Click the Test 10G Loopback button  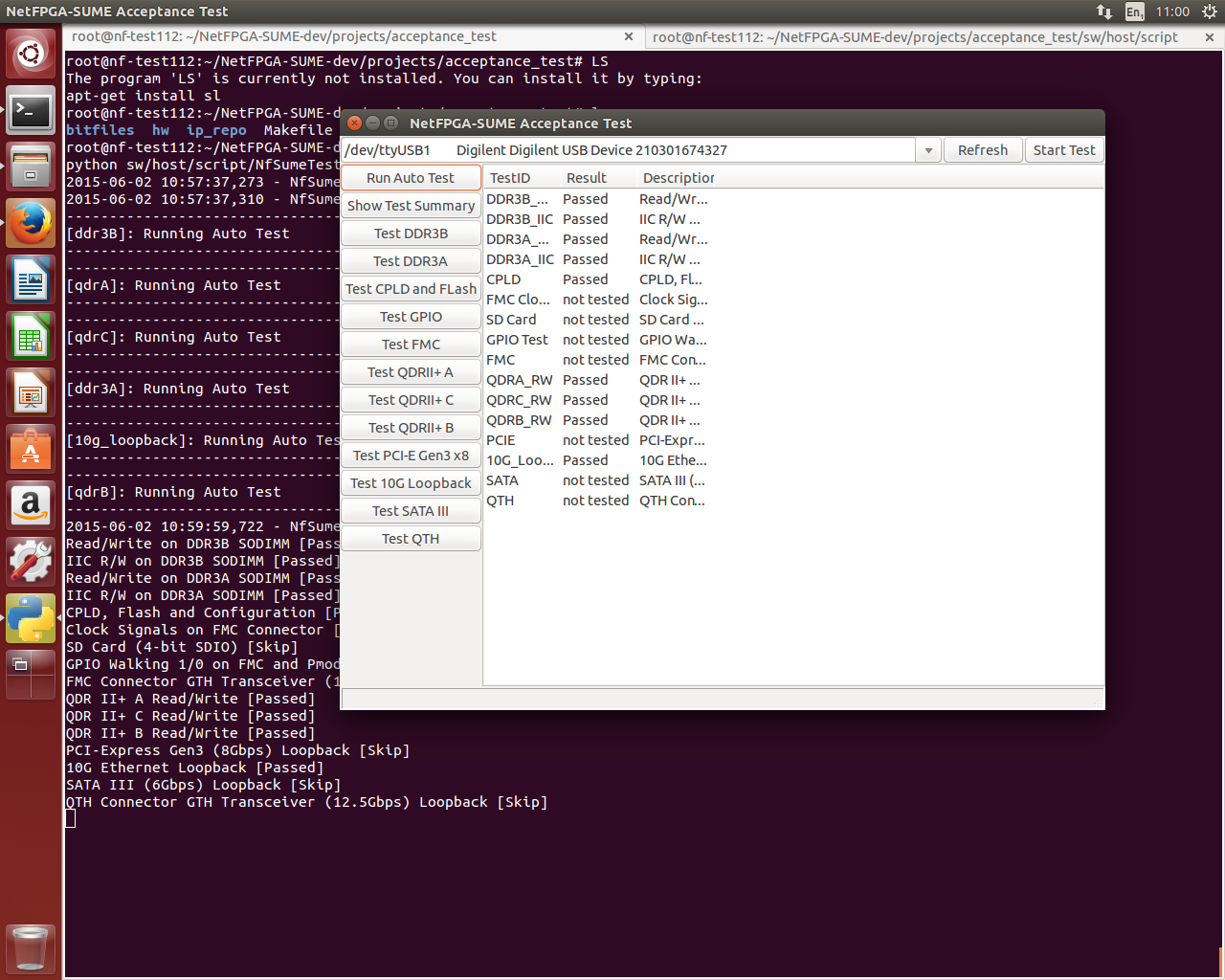[x=411, y=483]
